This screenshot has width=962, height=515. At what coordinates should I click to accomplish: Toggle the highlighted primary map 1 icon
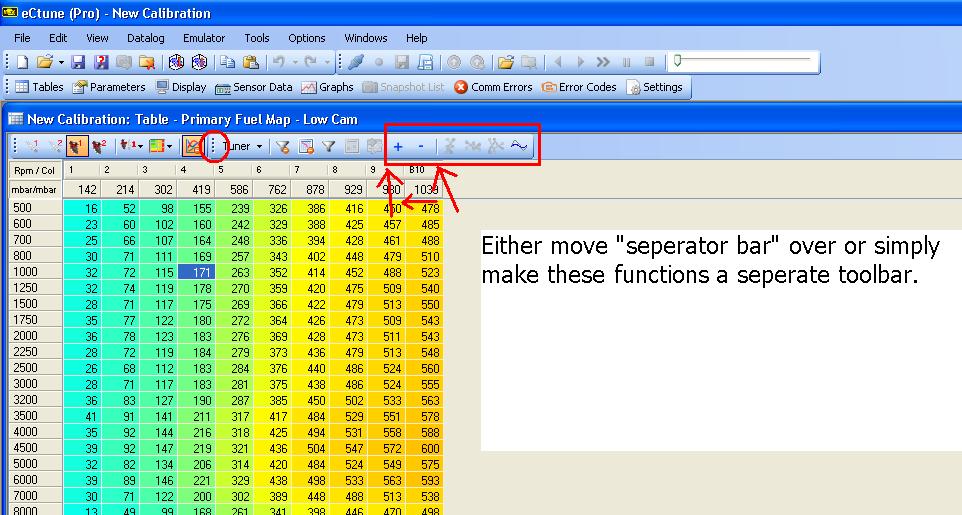(77, 146)
